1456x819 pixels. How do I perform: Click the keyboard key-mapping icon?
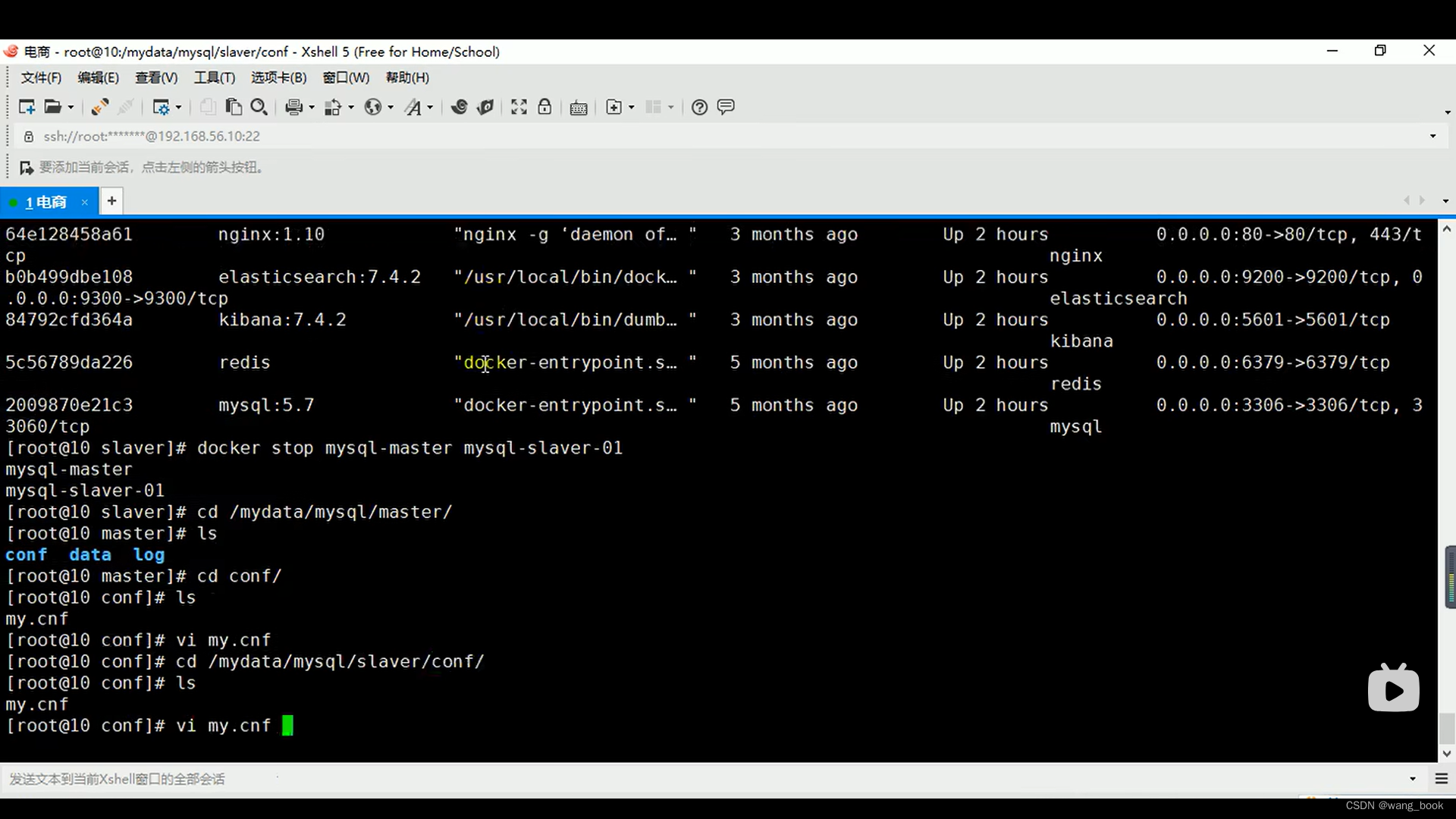[579, 108]
